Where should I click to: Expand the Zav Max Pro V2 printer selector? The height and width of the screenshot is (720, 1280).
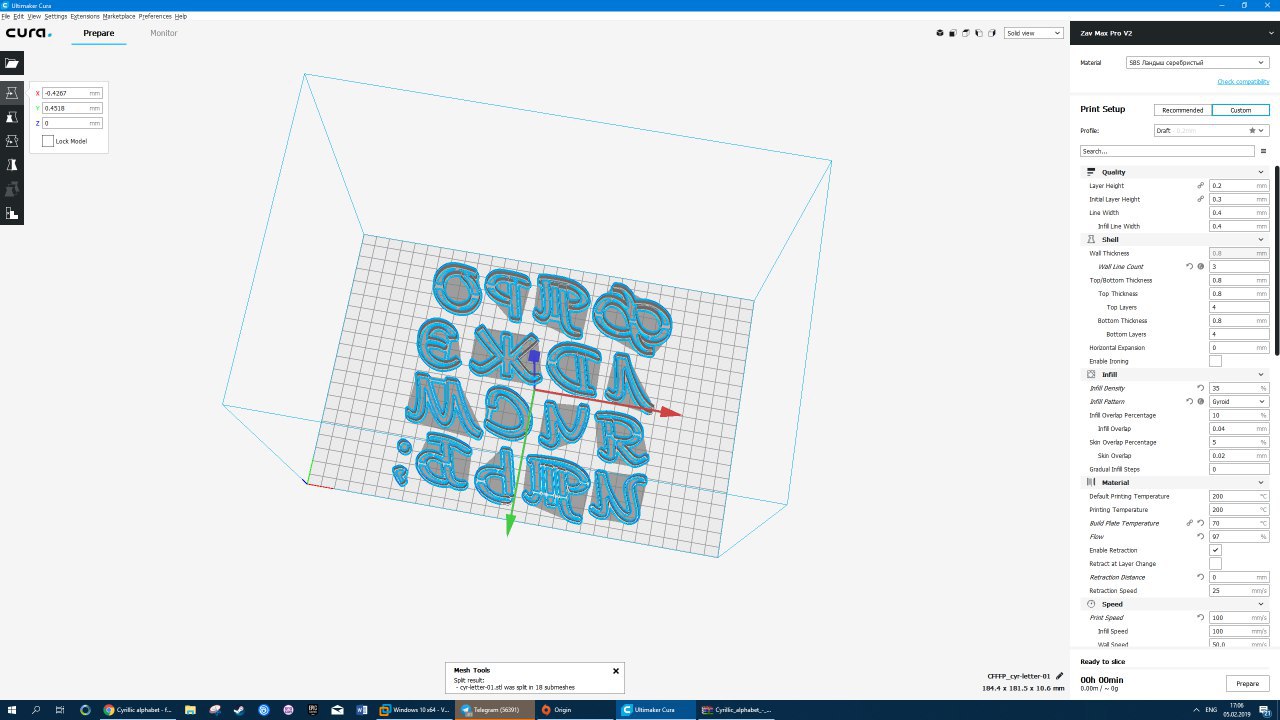pyautogui.click(x=1175, y=33)
